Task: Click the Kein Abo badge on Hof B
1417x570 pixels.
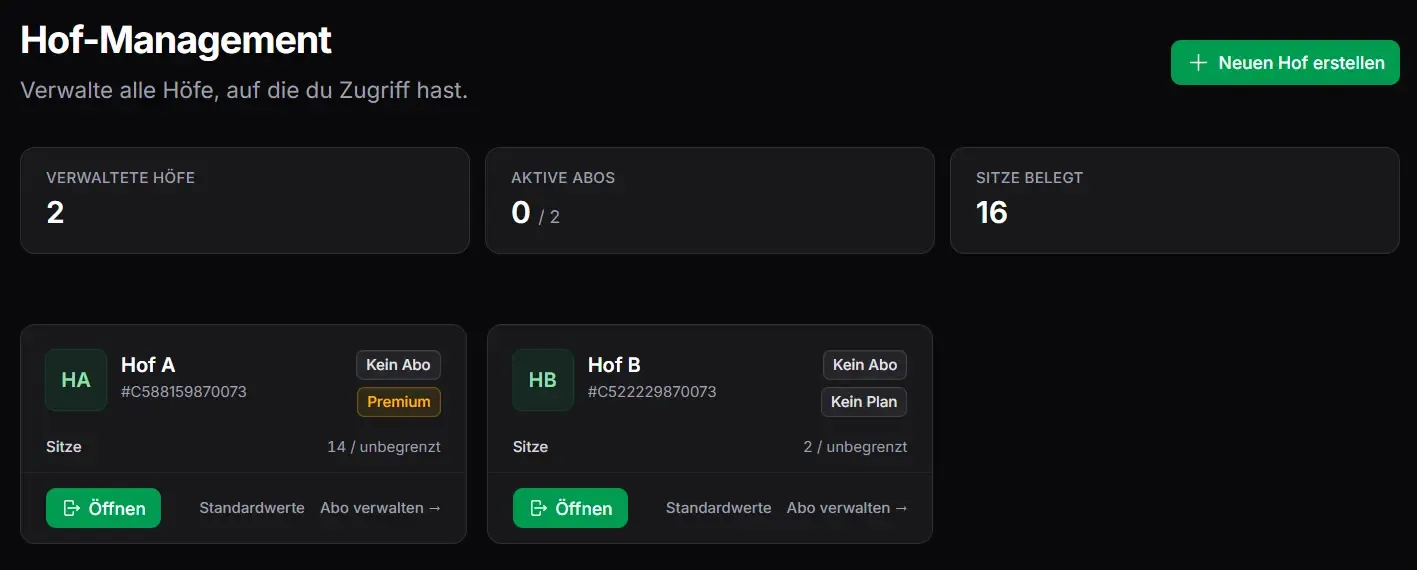Action: (865, 365)
